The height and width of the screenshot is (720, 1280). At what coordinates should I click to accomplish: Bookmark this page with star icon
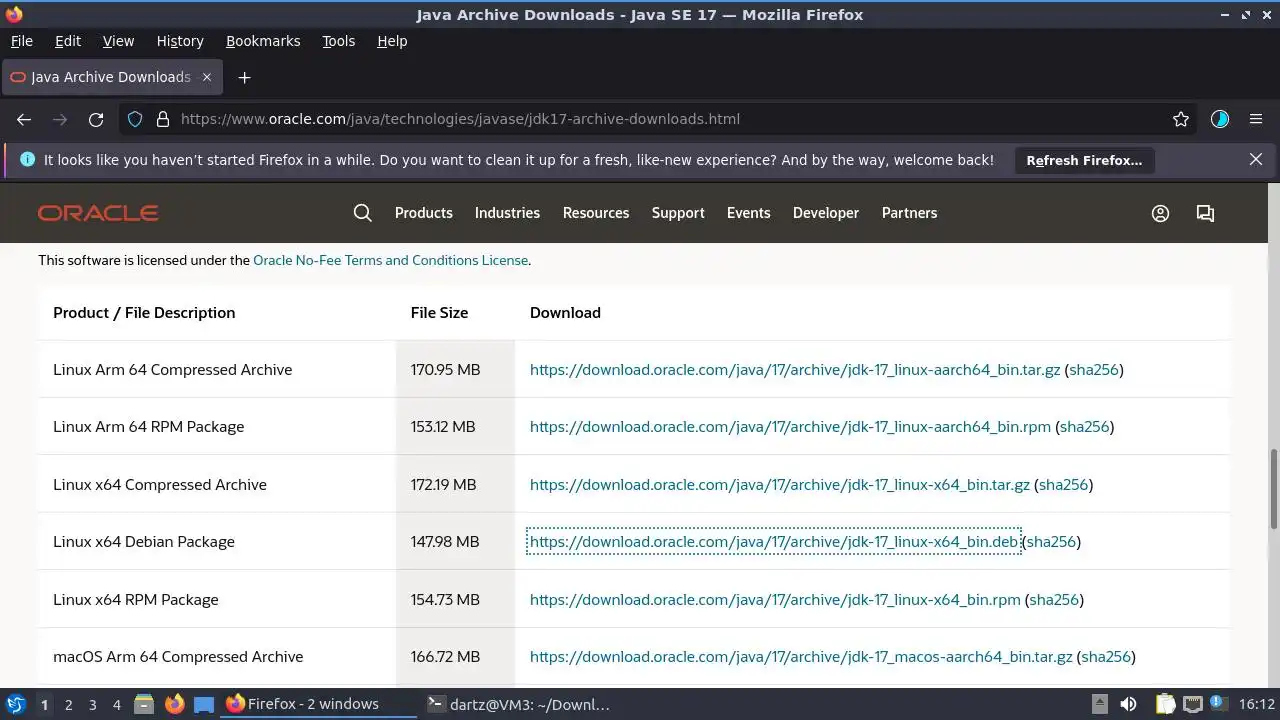(1181, 119)
